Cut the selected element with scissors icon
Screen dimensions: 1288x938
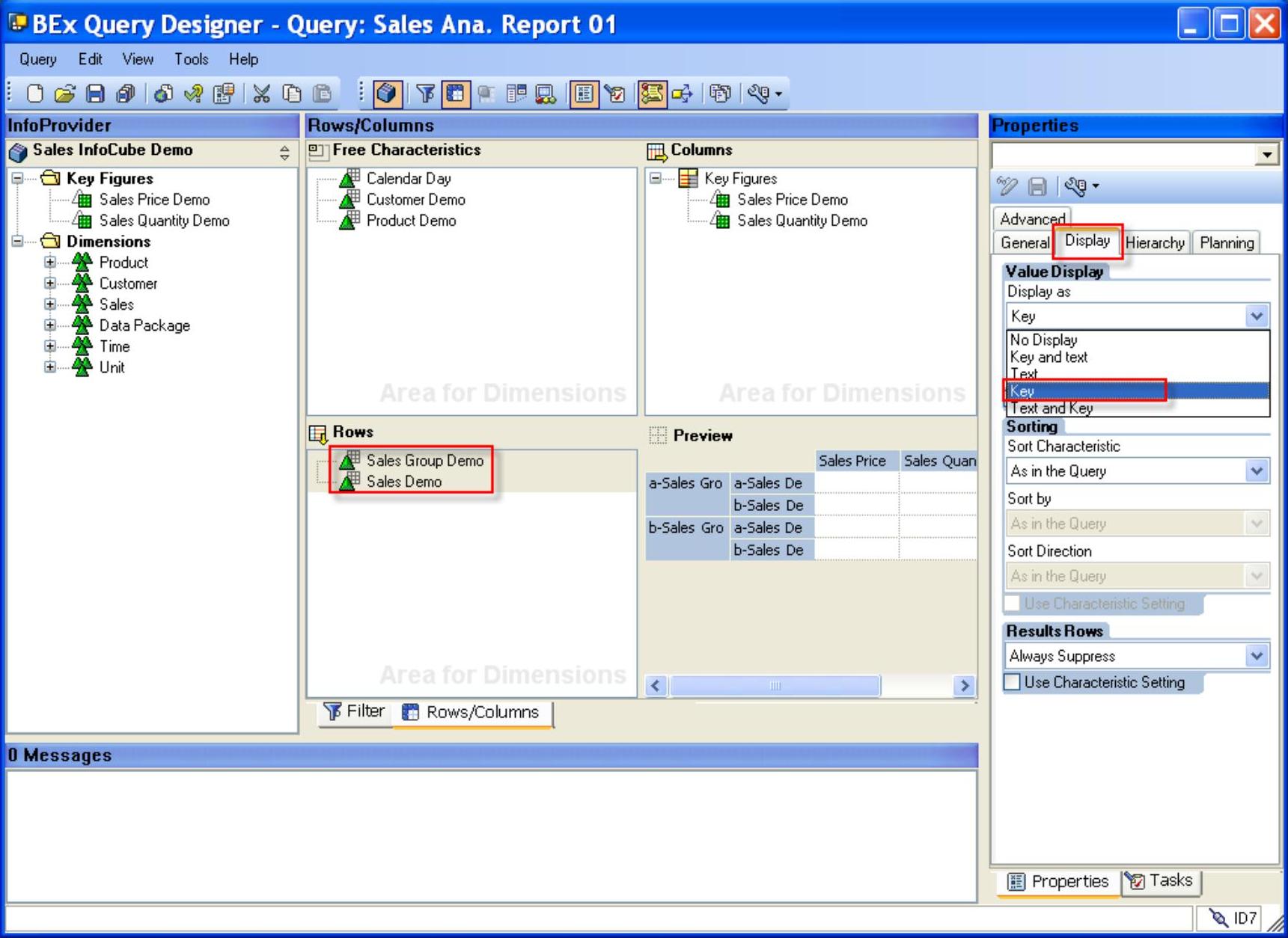point(261,94)
